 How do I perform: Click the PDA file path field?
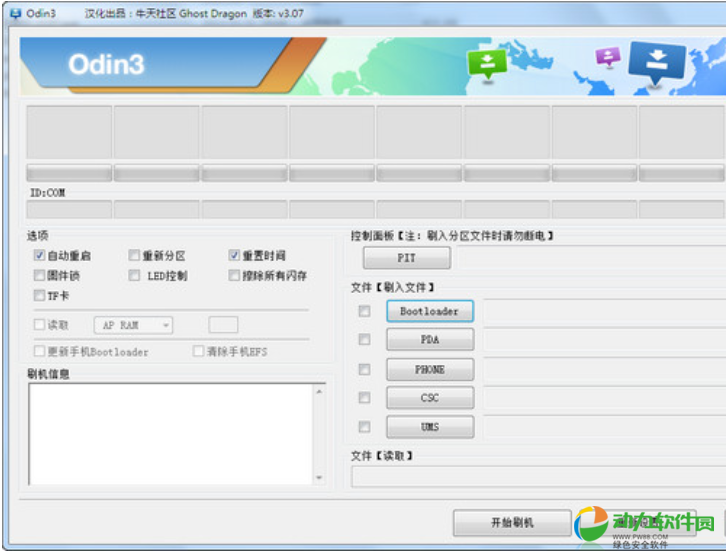(605, 342)
